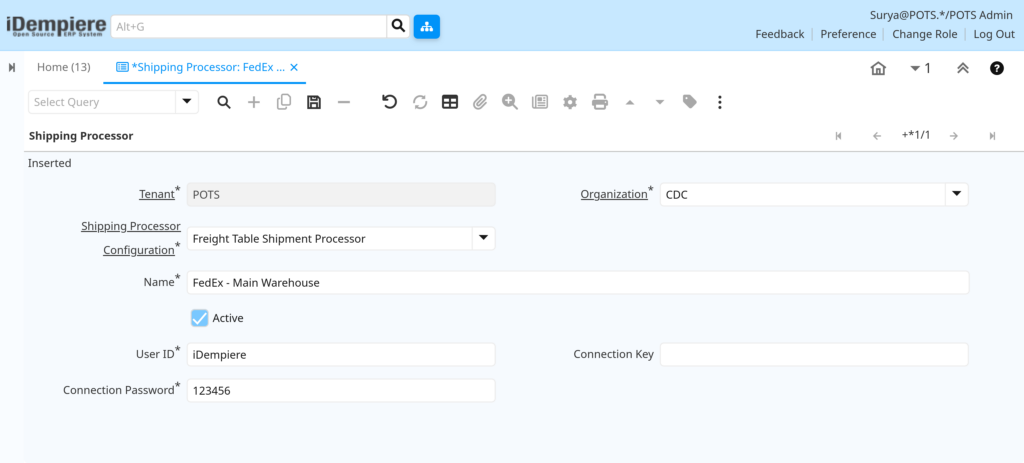Open the menu tree icon button
1024x463 pixels.
(426, 27)
